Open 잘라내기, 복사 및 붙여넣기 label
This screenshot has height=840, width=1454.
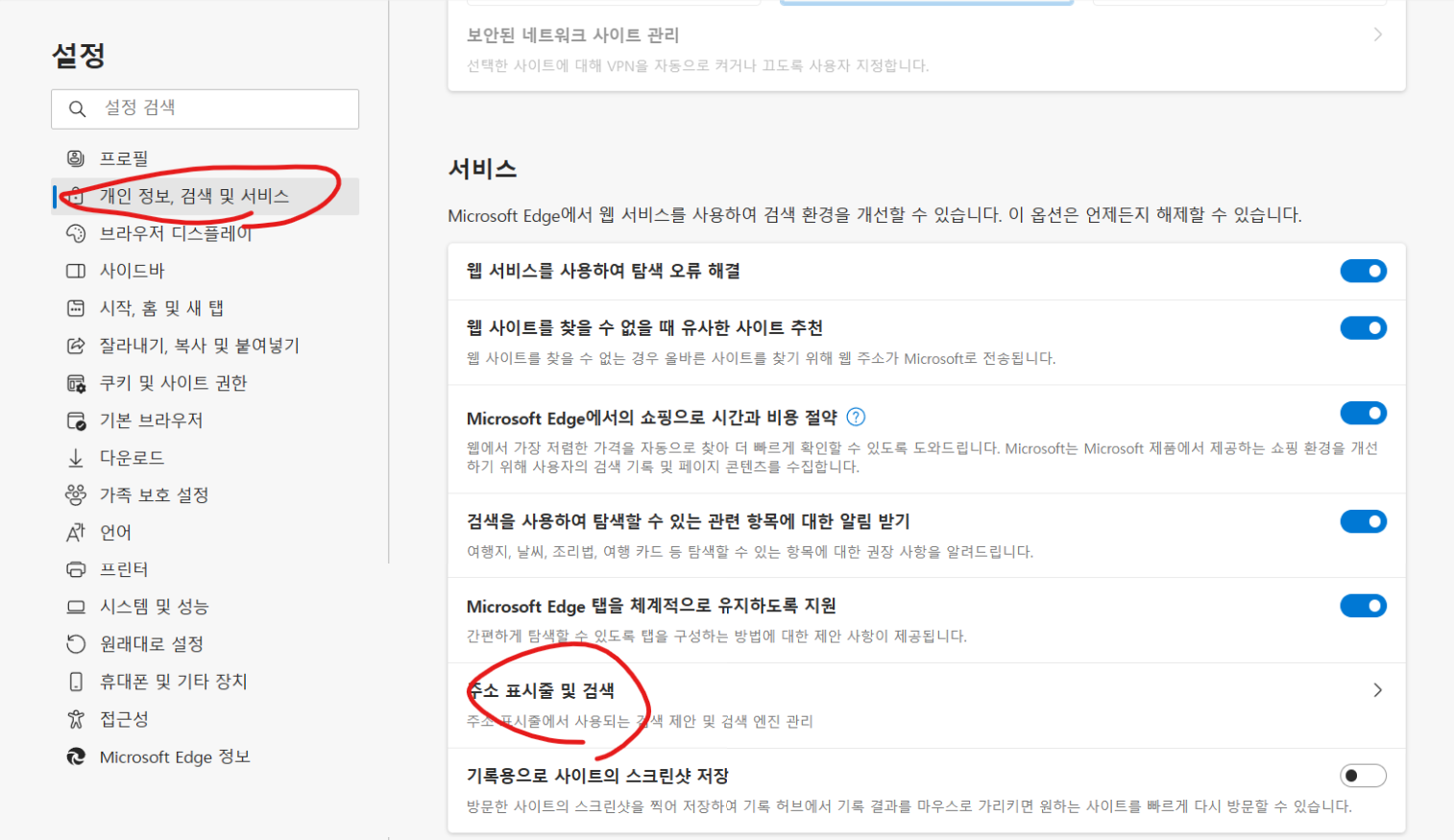click(x=200, y=346)
